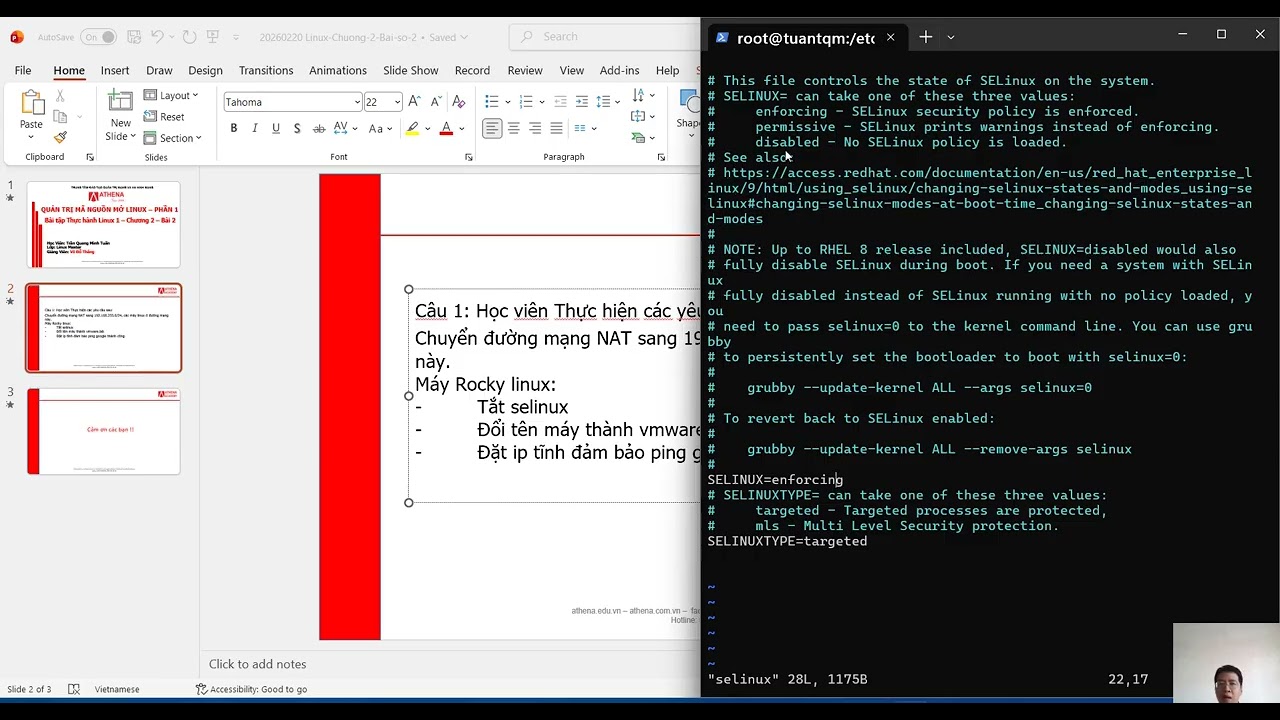The width and height of the screenshot is (1280, 720).
Task: Open the Review tab
Action: coord(525,70)
